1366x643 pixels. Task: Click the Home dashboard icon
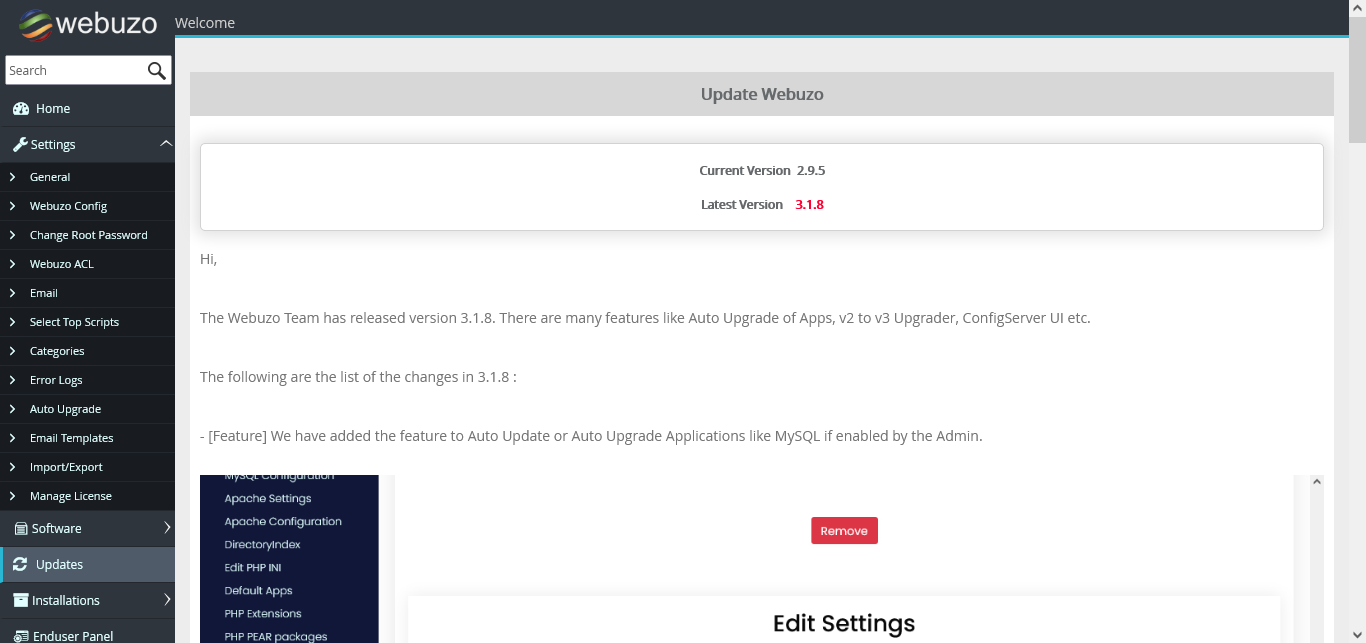20,109
